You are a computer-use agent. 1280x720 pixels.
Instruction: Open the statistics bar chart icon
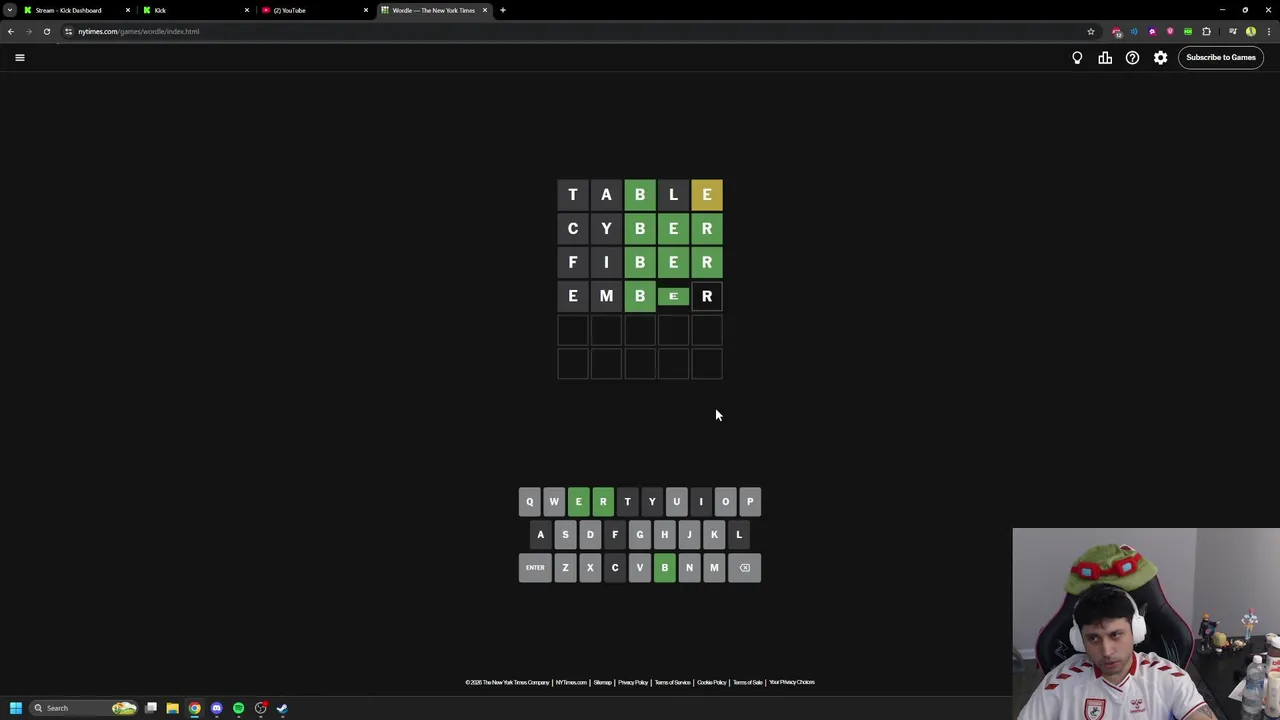pyautogui.click(x=1105, y=57)
